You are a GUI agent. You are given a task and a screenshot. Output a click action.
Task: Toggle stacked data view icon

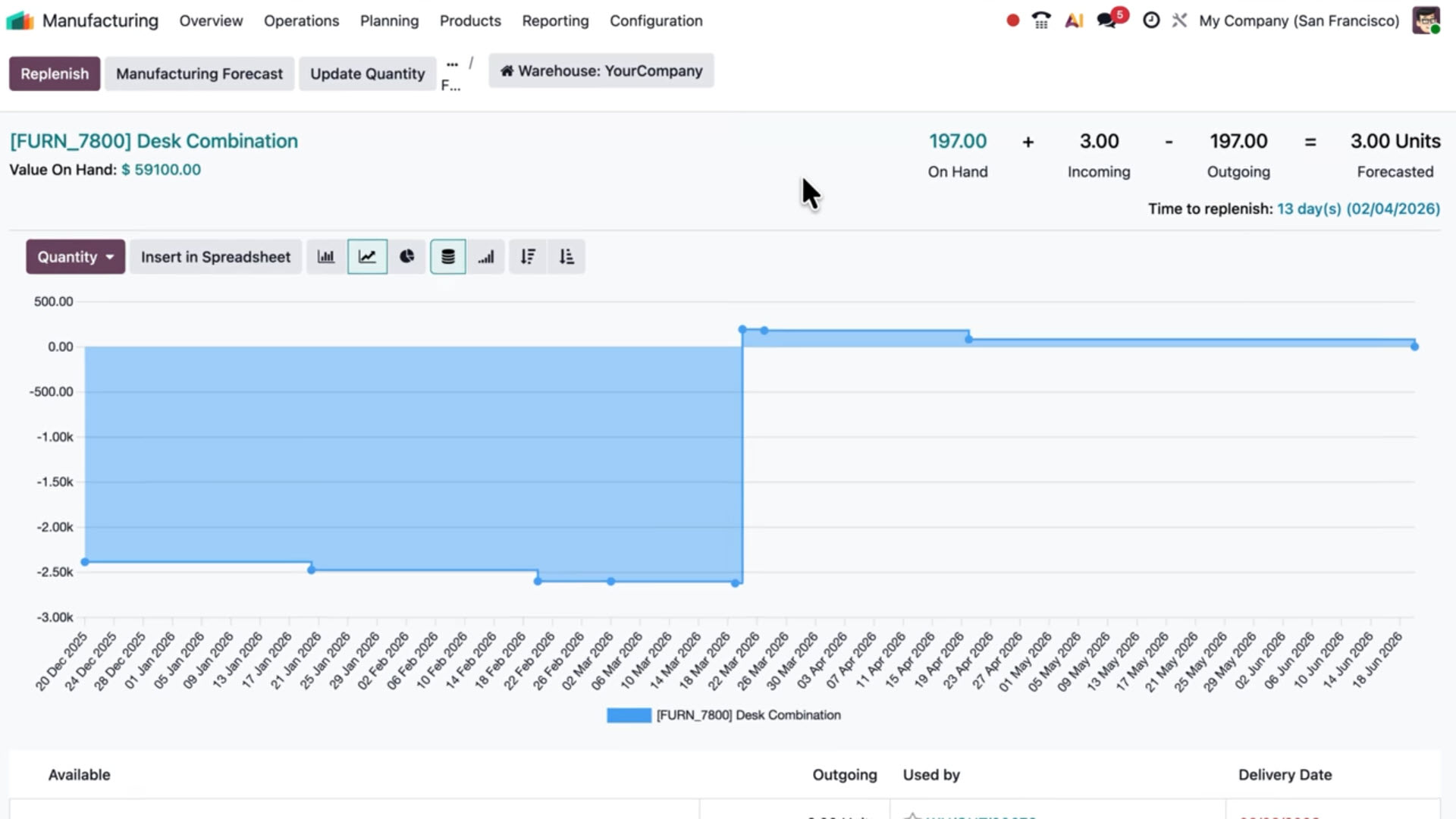pos(447,256)
